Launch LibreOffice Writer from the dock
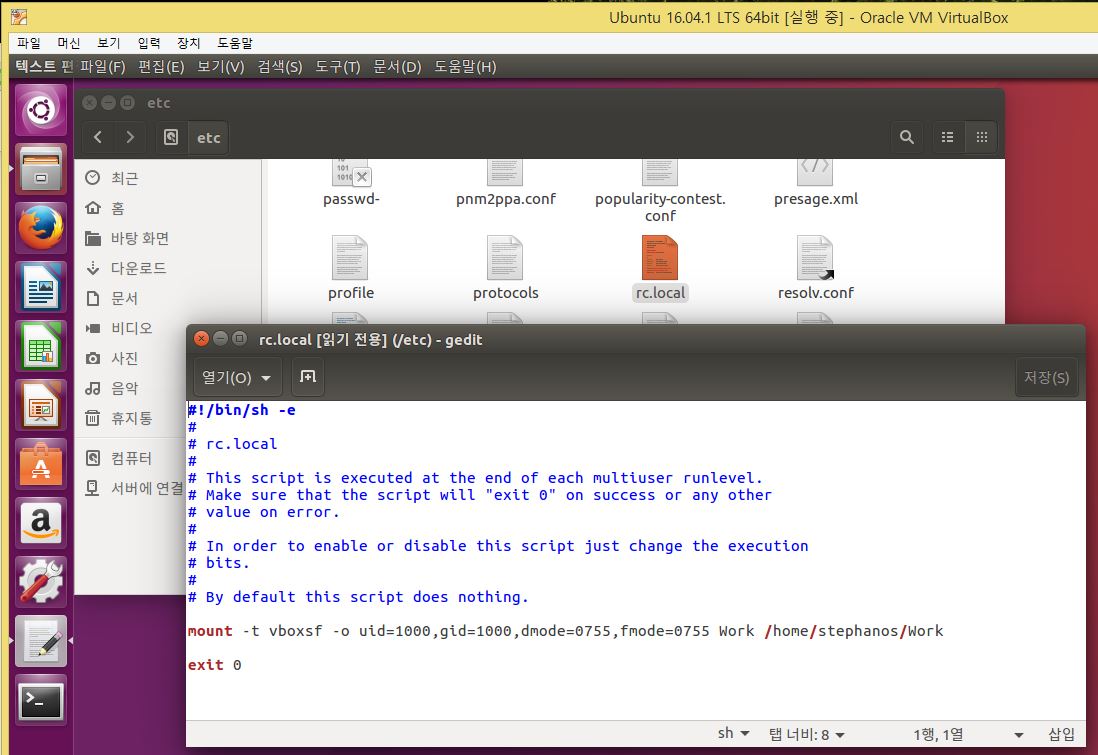 [x=41, y=288]
